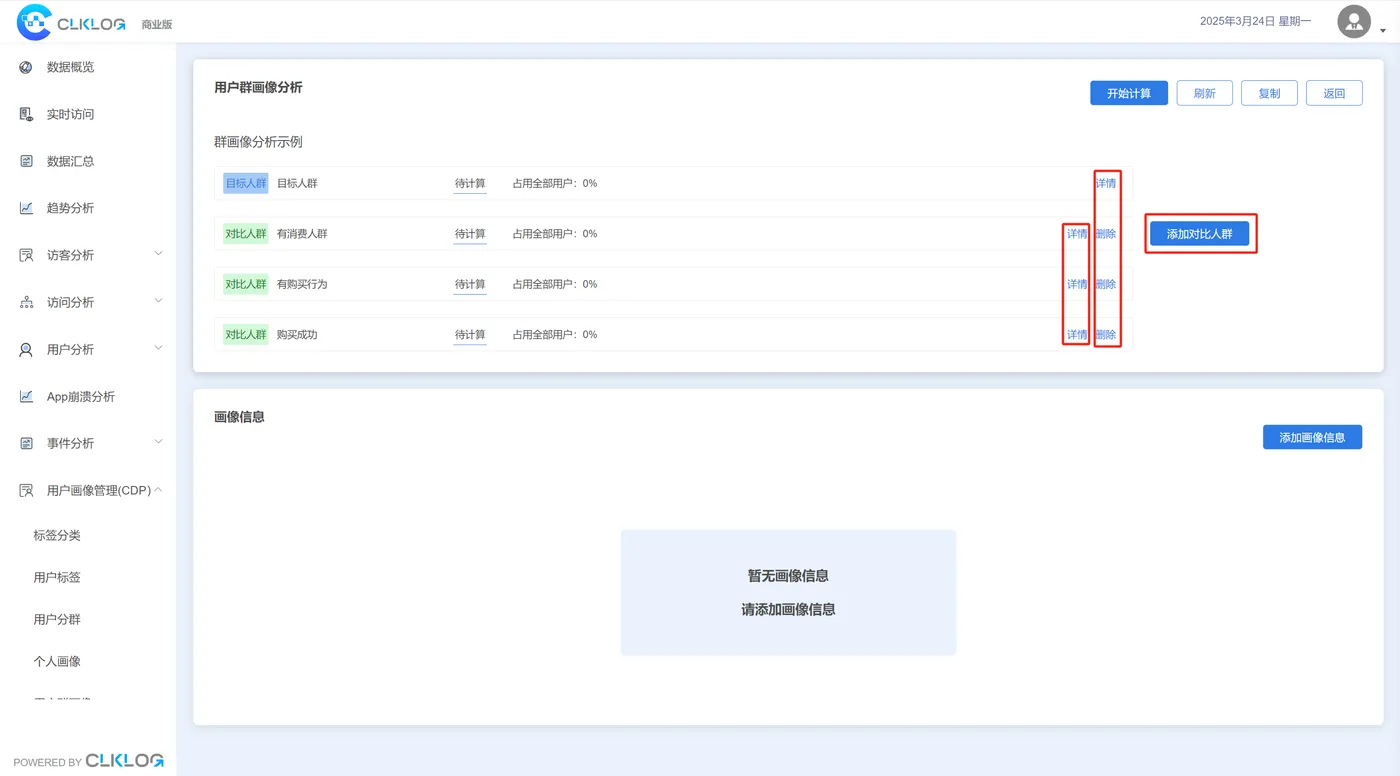
Task: Click the 访客分析 sidebar icon
Action: [26, 255]
